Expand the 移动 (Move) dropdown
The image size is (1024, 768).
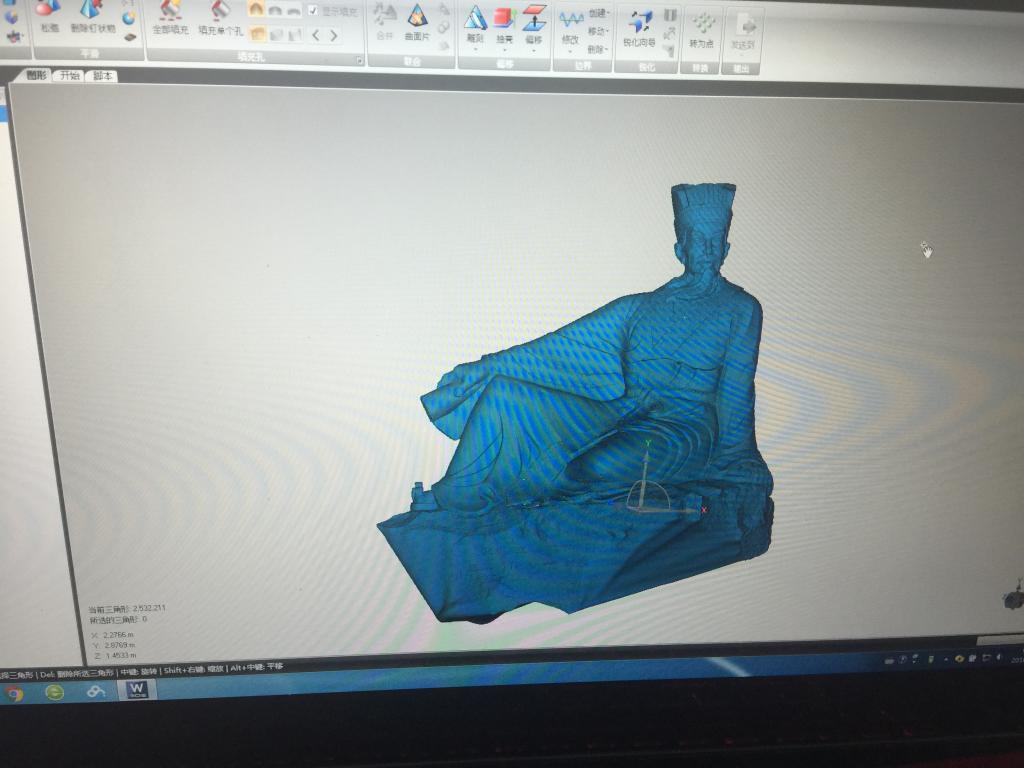click(x=598, y=31)
